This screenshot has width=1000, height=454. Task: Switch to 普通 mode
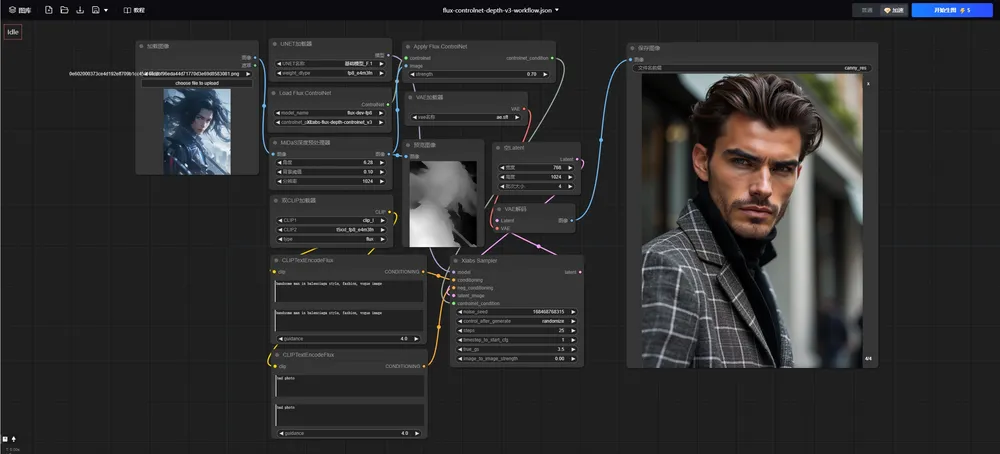point(866,10)
